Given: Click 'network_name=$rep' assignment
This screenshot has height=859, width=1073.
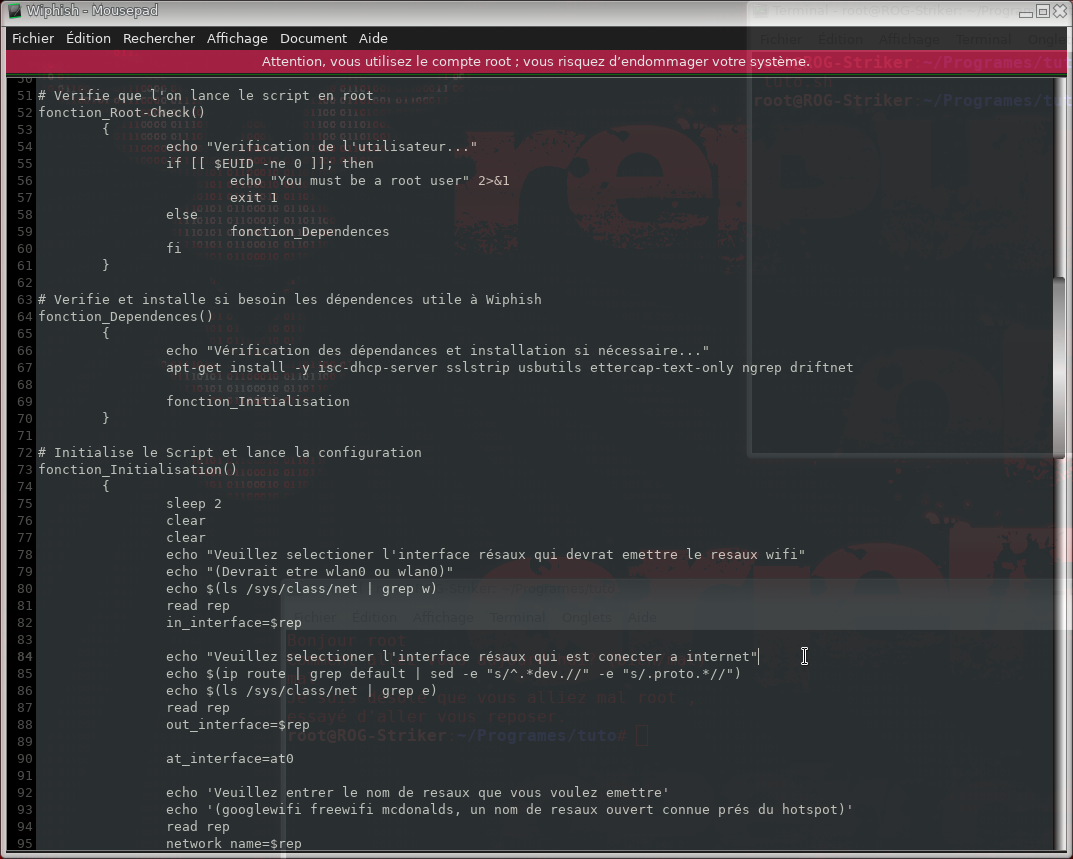Looking at the screenshot, I should pyautogui.click(x=233, y=844).
